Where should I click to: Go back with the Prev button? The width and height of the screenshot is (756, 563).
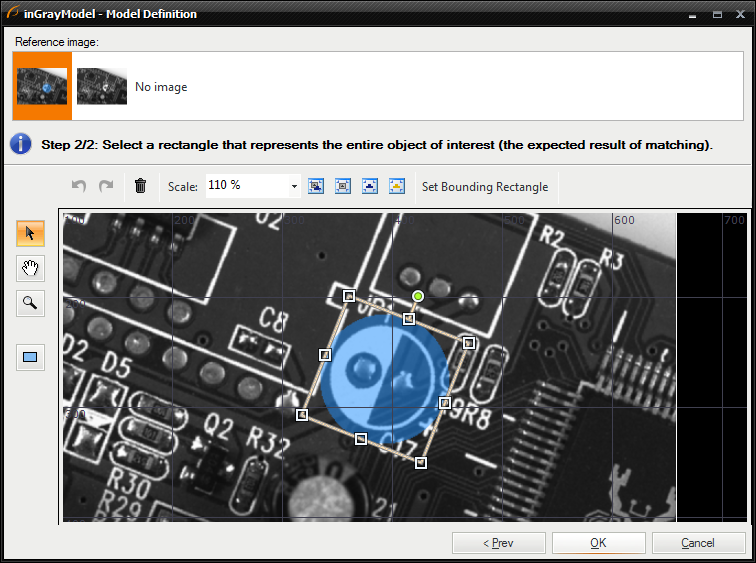498,543
